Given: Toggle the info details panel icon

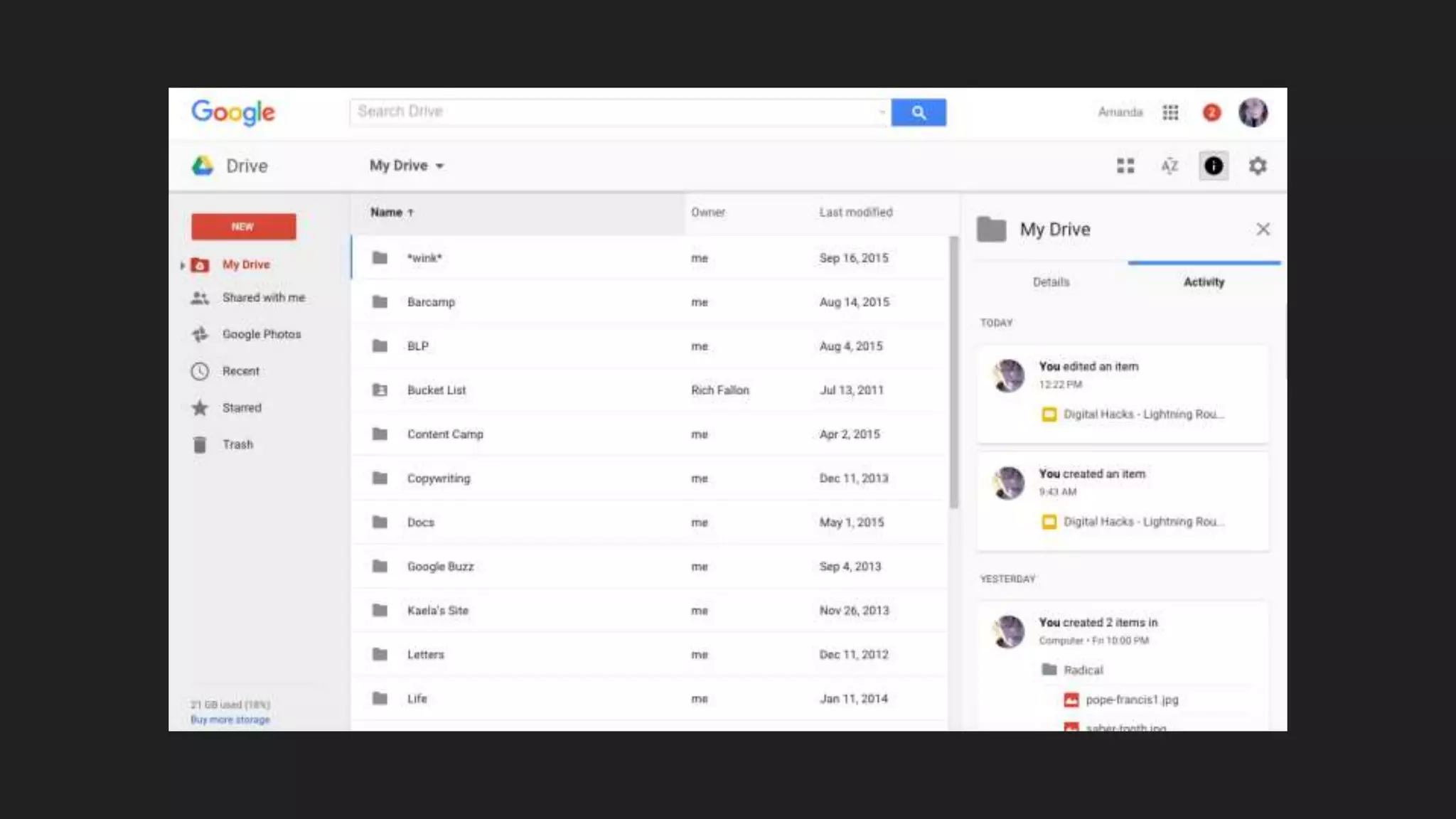Looking at the screenshot, I should [1213, 166].
